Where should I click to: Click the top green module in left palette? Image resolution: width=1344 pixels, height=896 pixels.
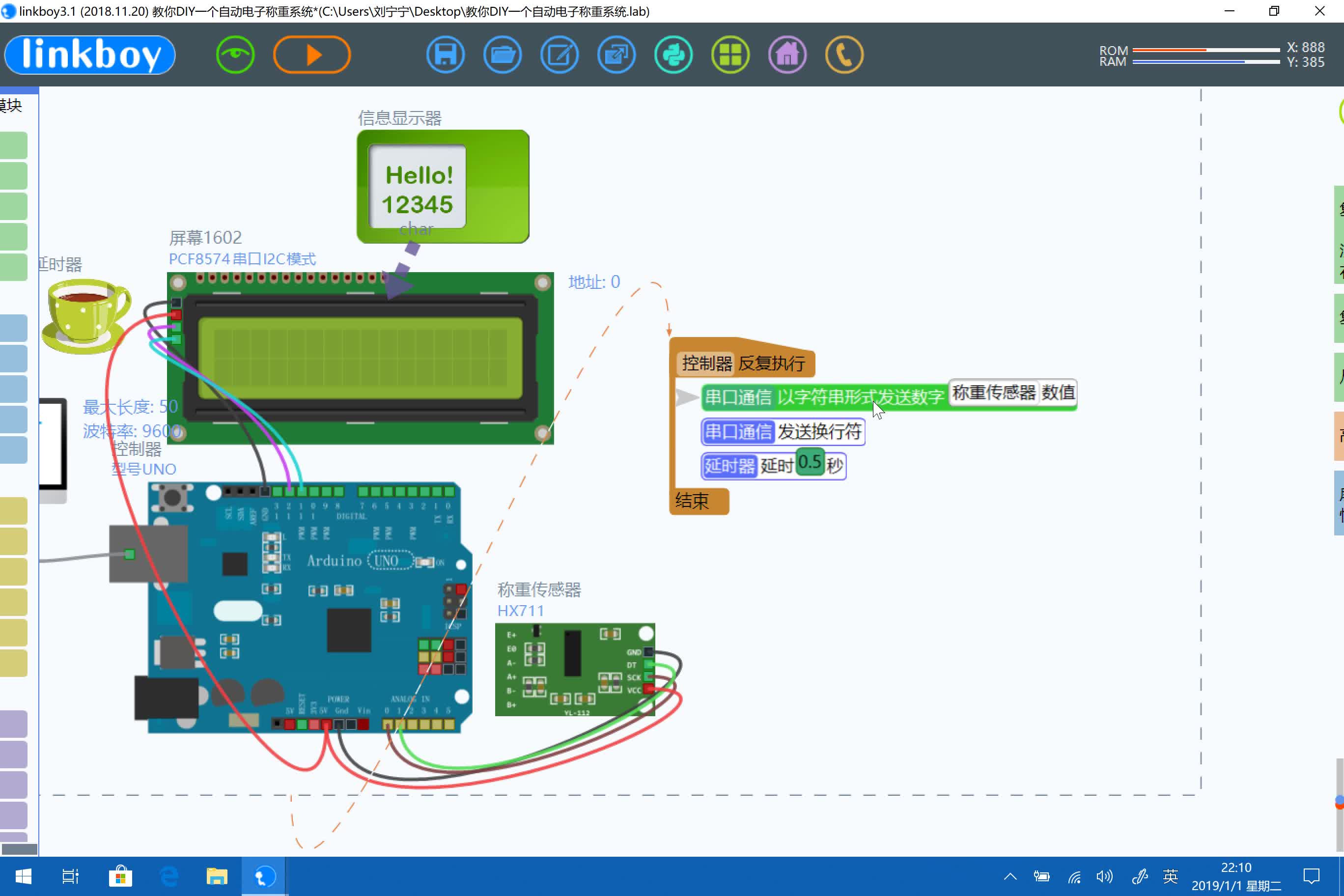[x=14, y=146]
